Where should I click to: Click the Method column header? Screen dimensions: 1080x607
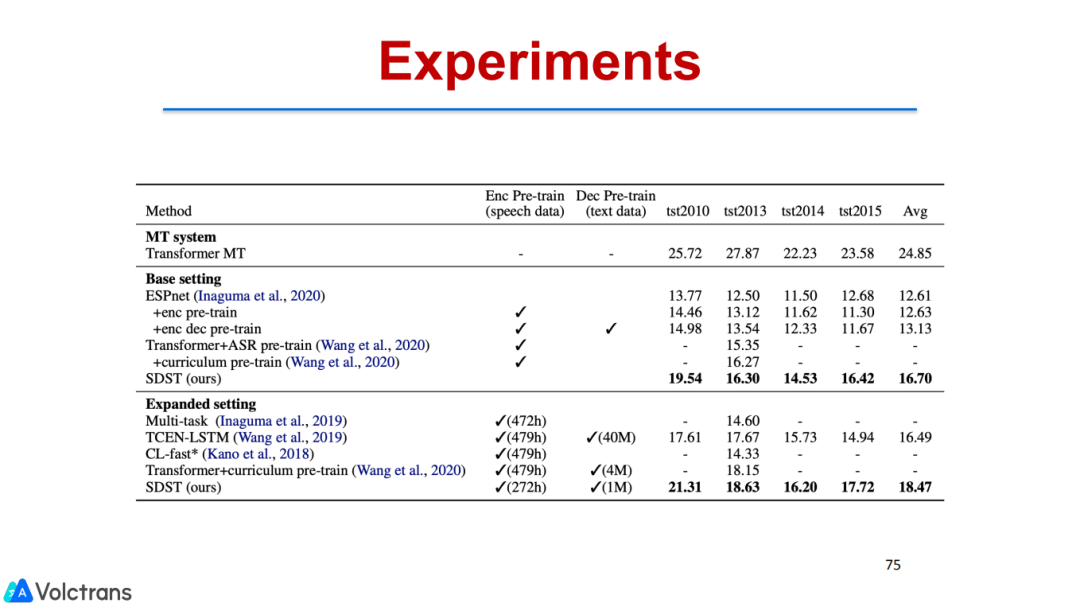coord(168,211)
